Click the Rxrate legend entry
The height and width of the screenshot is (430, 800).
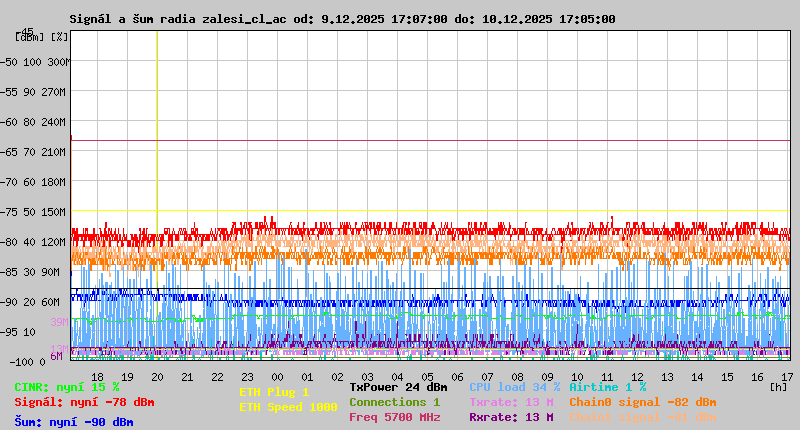[x=511, y=417]
